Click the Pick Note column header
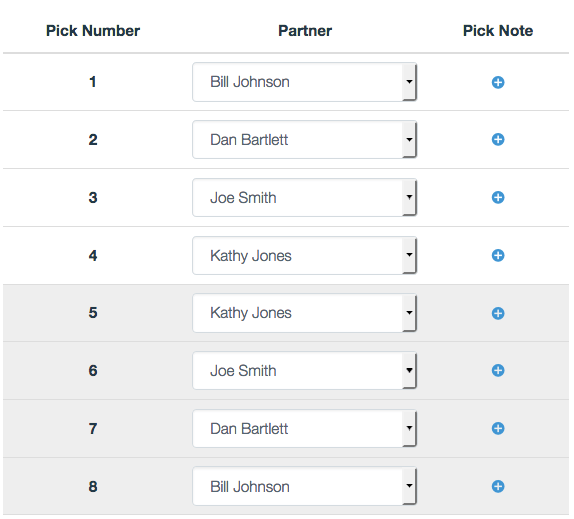 pos(498,31)
